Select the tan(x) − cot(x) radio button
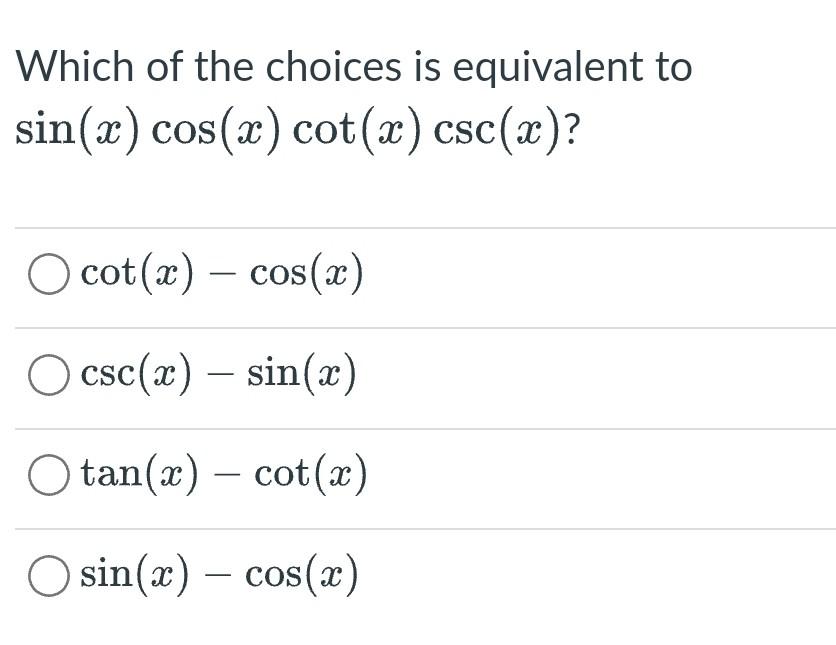The image size is (836, 645). [48, 472]
